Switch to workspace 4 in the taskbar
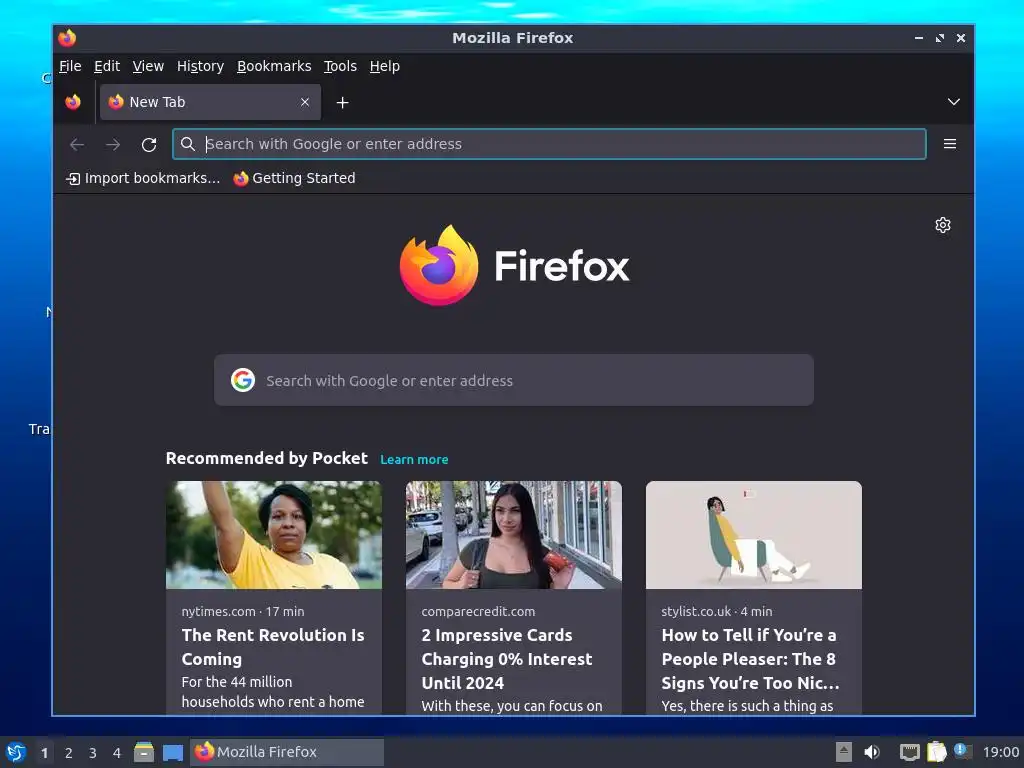Viewport: 1024px width, 768px height. [117, 753]
